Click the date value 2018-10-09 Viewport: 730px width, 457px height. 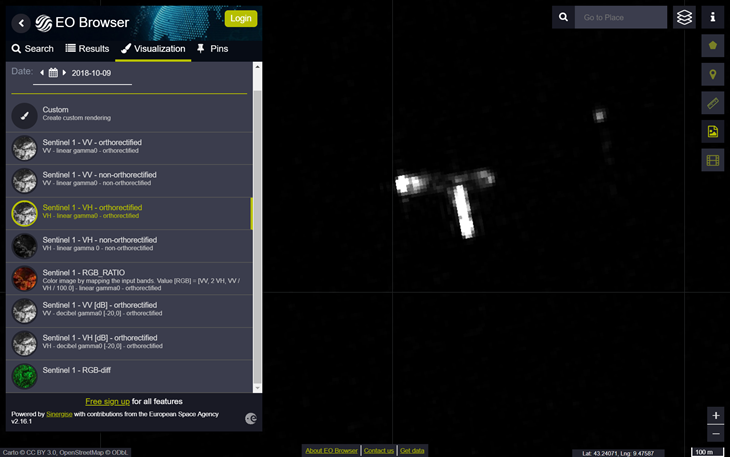[91, 73]
